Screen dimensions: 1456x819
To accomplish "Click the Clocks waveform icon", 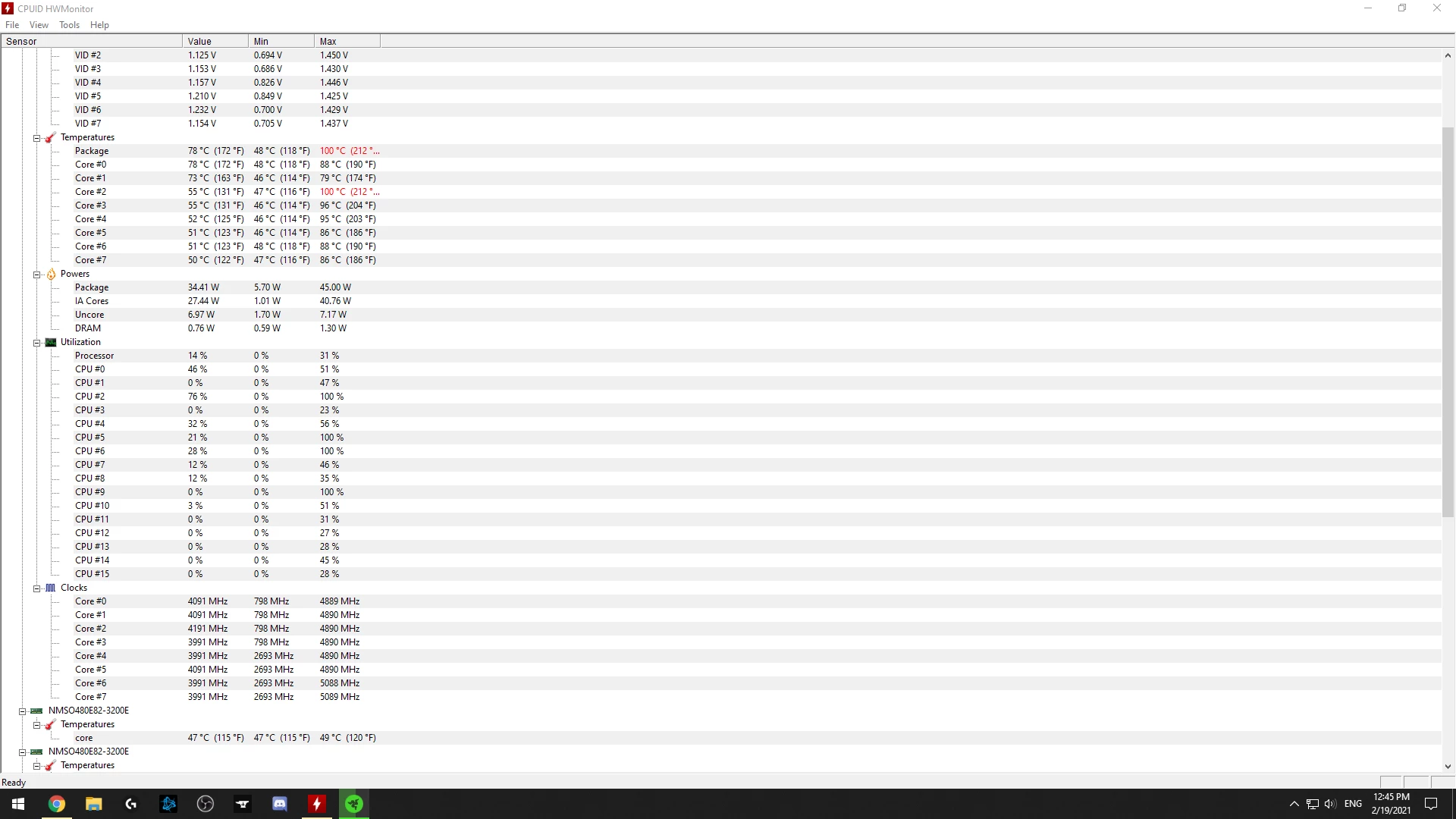I will pyautogui.click(x=51, y=588).
